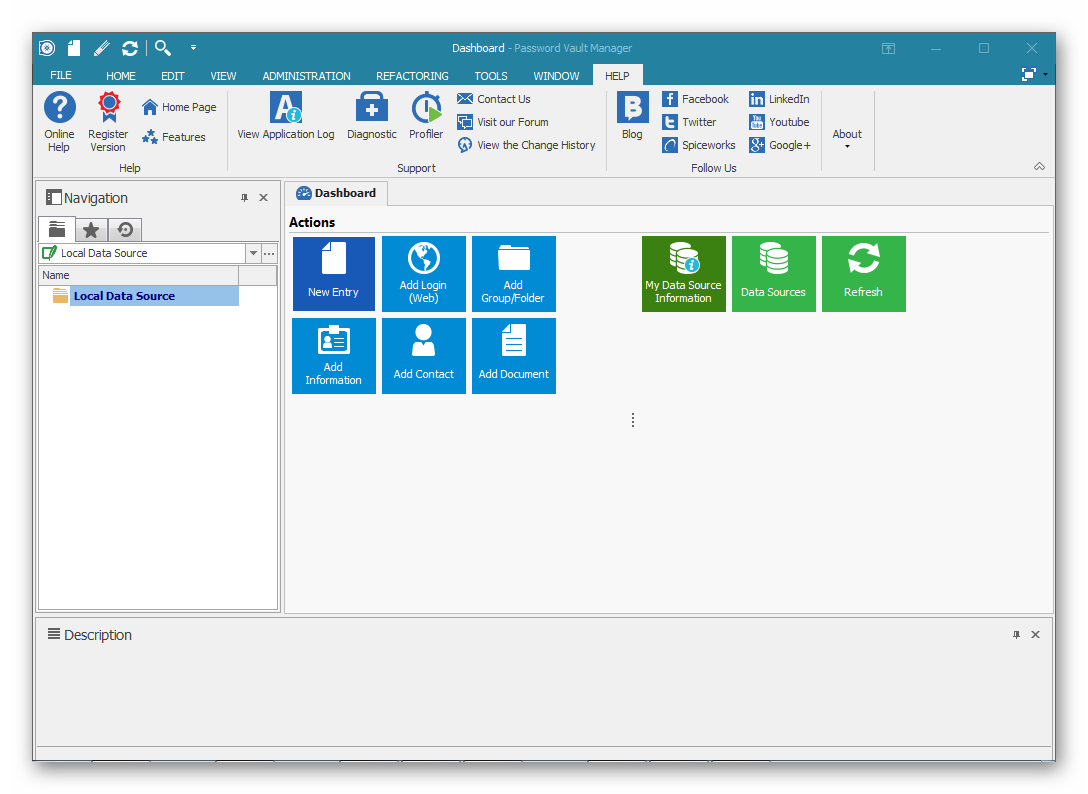Click the Name column header

click(139, 276)
